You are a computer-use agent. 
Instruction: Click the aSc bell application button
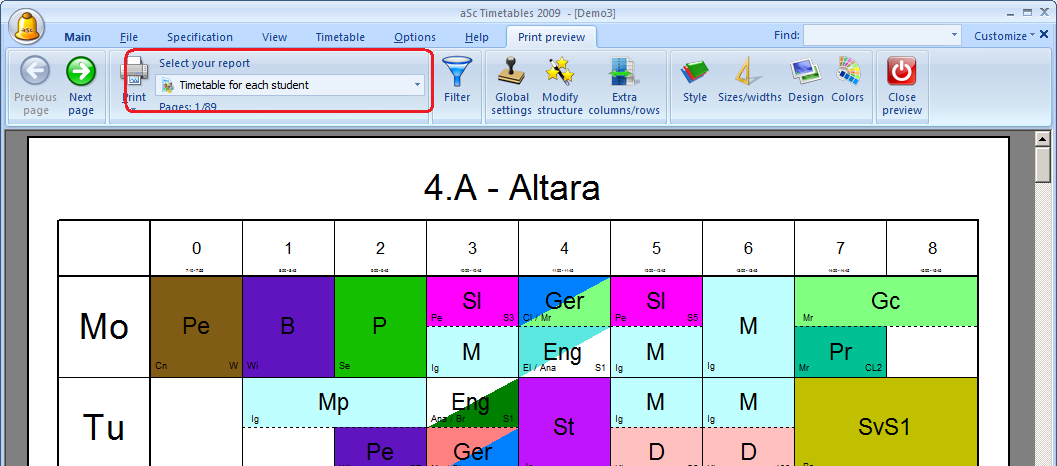[29, 23]
